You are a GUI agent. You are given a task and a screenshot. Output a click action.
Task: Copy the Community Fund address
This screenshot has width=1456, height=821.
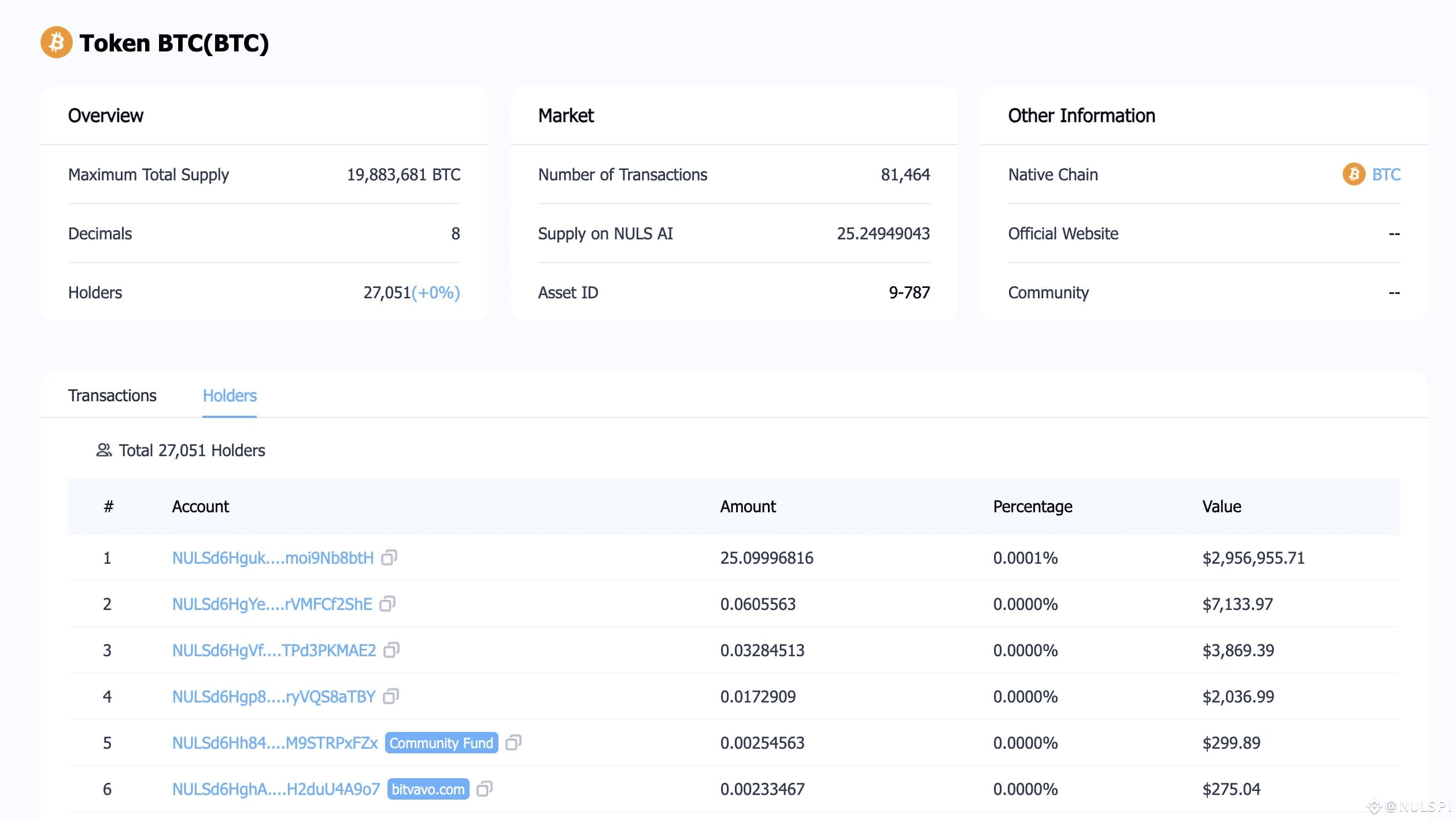coord(513,742)
